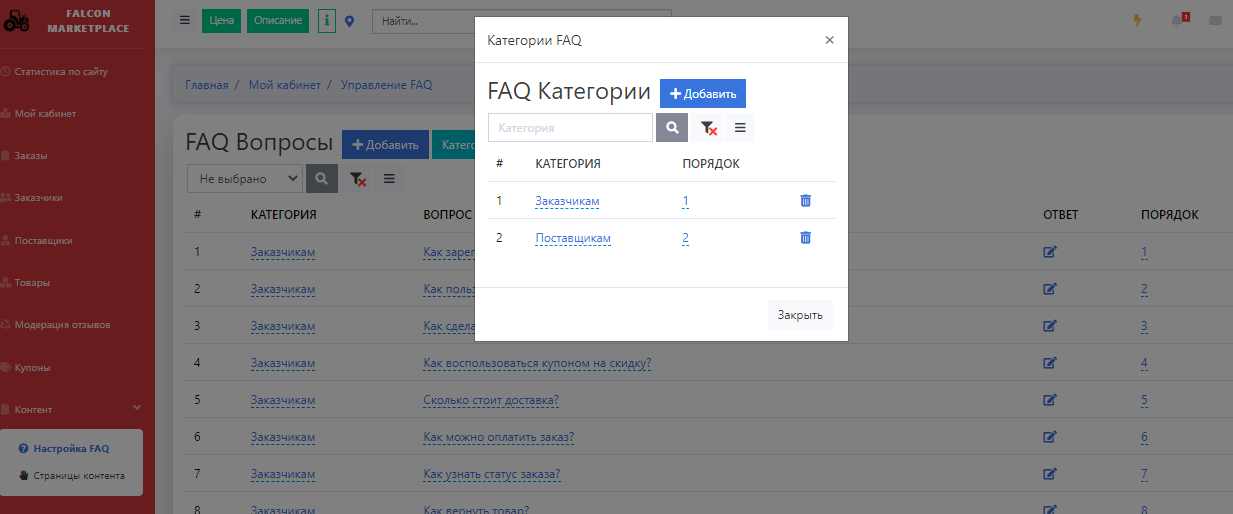This screenshot has height=514, width=1233.
Task: Go to Заказы in sidebar menu
Action: pos(31,156)
